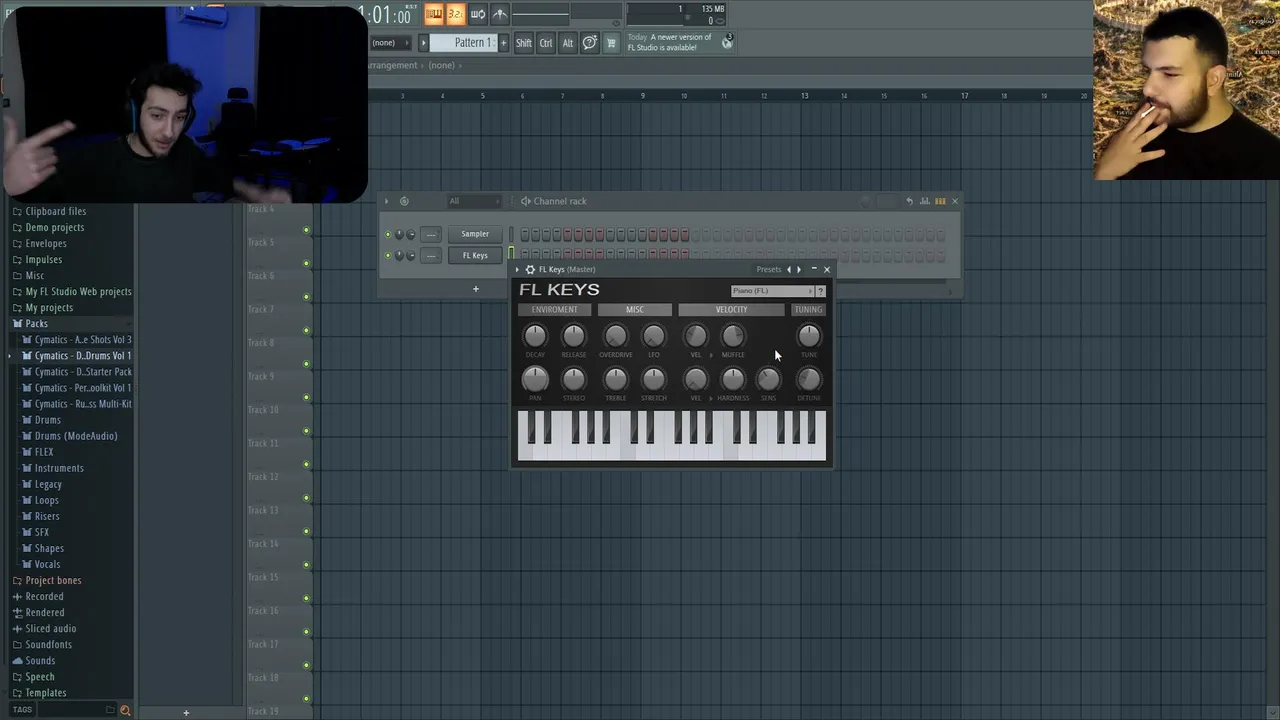This screenshot has height=720, width=1280.
Task: Select previous FL Keys preset arrow
Action: click(789, 270)
